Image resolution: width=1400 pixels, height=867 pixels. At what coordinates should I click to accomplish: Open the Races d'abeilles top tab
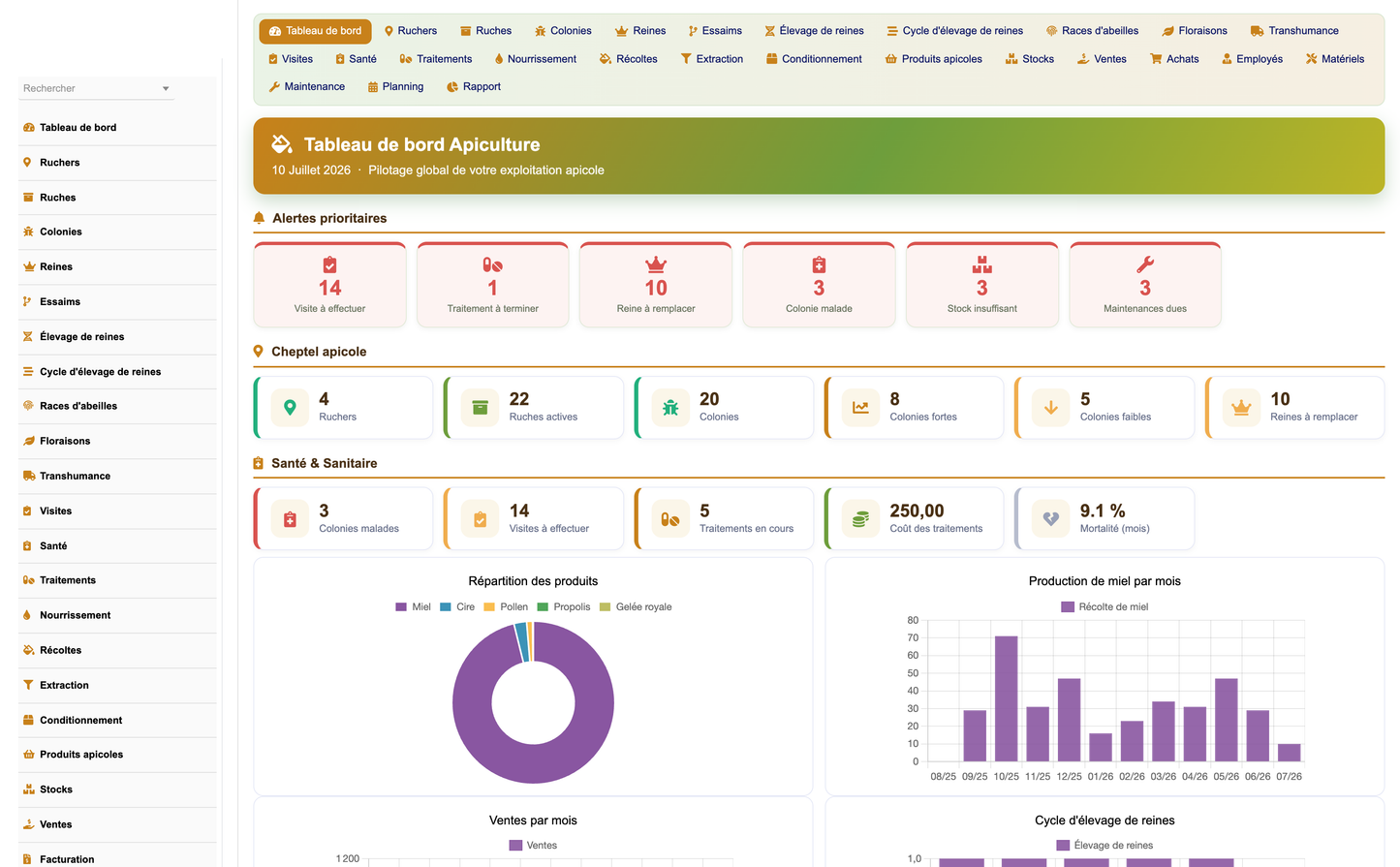(x=1092, y=31)
